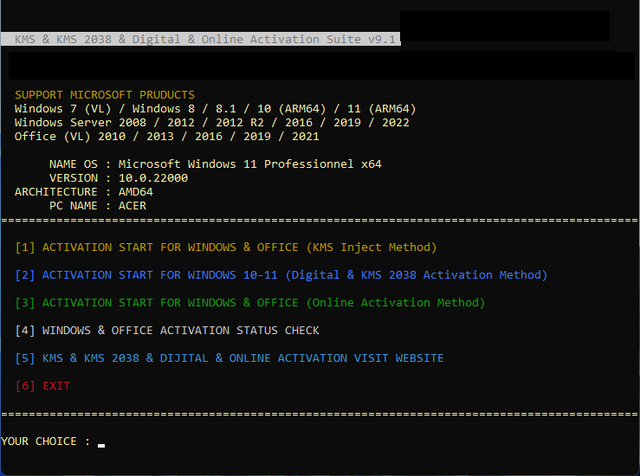Select option [2] Digital & KMS 2038 Activation
The width and height of the screenshot is (640, 476).
(281, 275)
